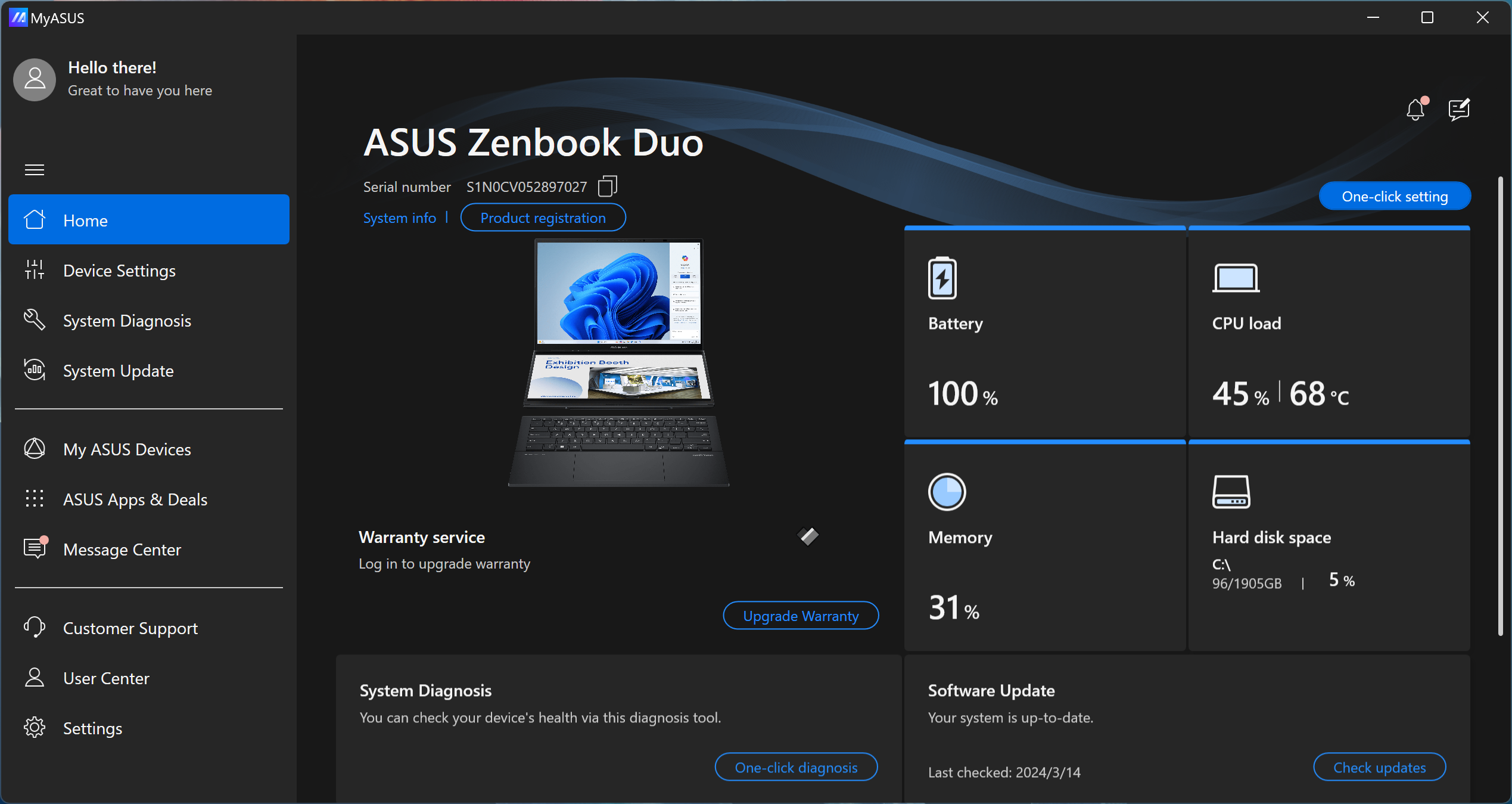Click the Product registration button
The height and width of the screenshot is (804, 1512).
[x=543, y=218]
